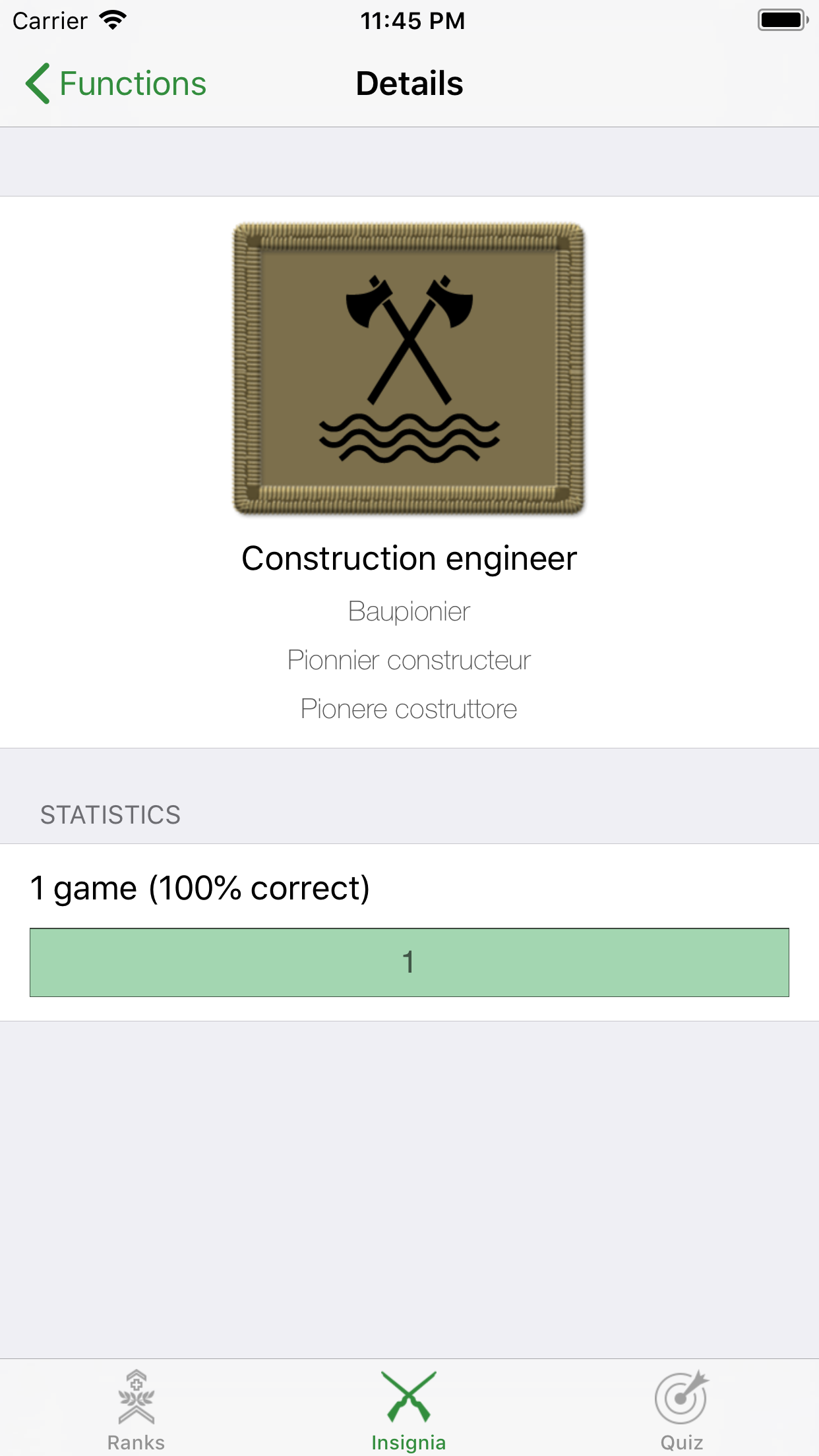The height and width of the screenshot is (1456, 819).
Task: Click the wavy water lines symbol
Action: pos(409,437)
